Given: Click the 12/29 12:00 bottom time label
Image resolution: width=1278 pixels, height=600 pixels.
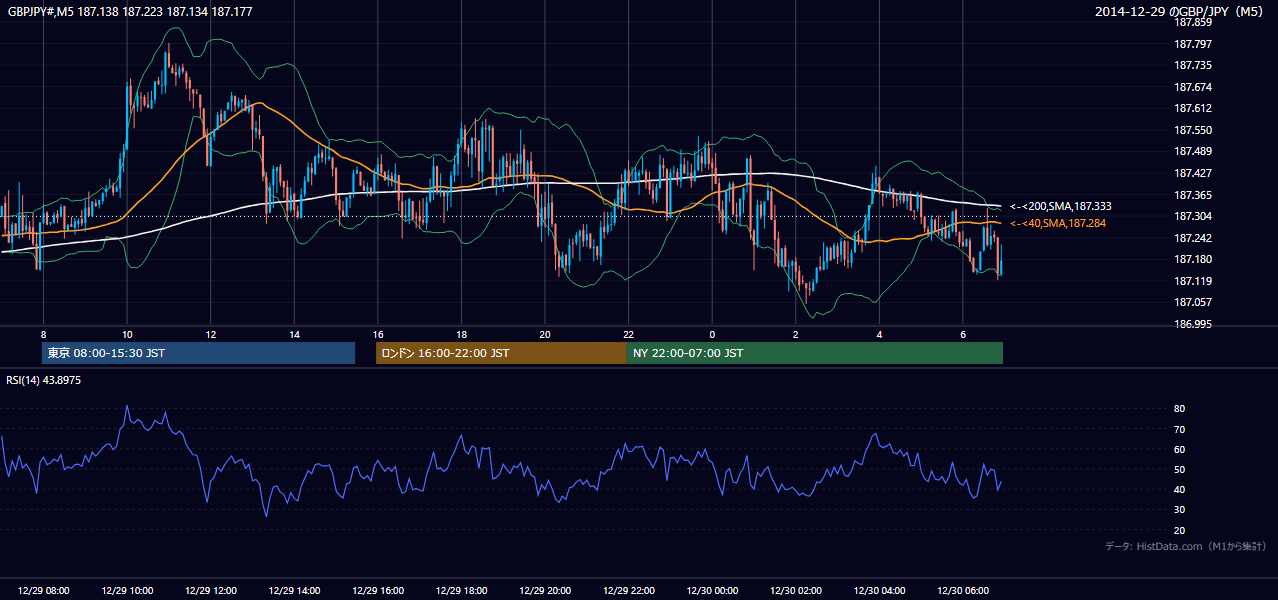Looking at the screenshot, I should click(210, 591).
